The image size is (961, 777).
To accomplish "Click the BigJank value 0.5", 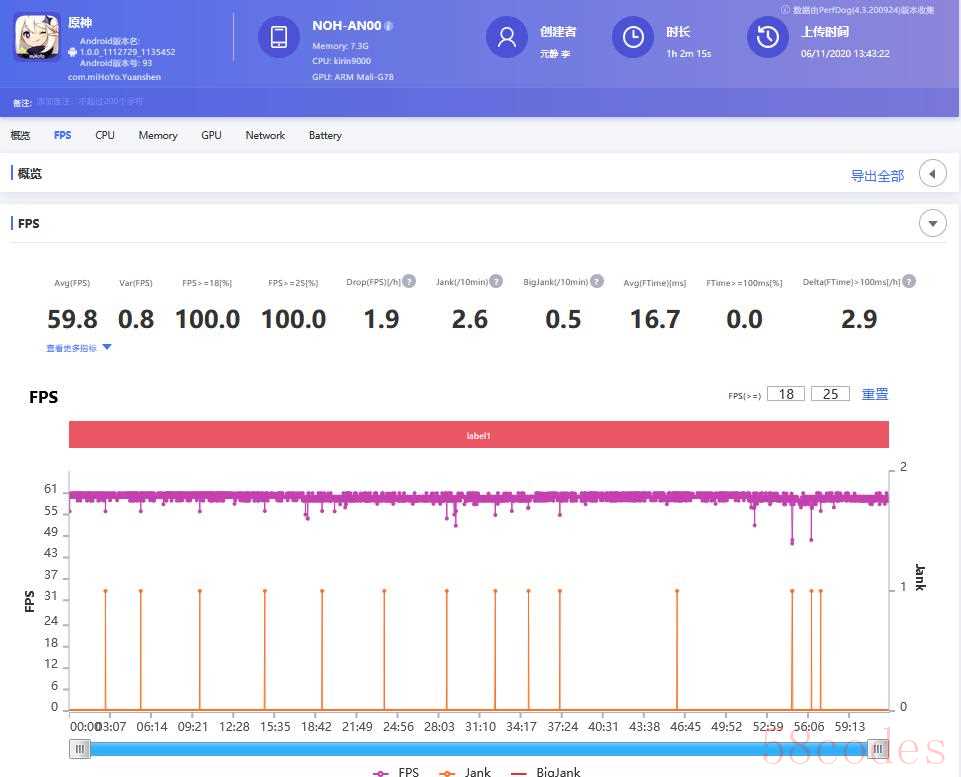I will pyautogui.click(x=563, y=319).
